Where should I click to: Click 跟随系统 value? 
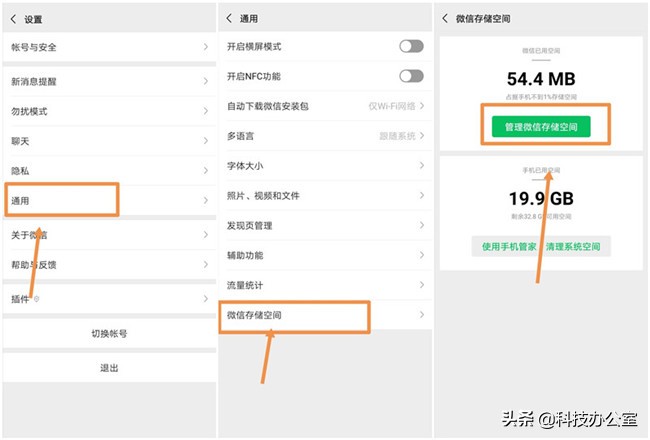397,136
